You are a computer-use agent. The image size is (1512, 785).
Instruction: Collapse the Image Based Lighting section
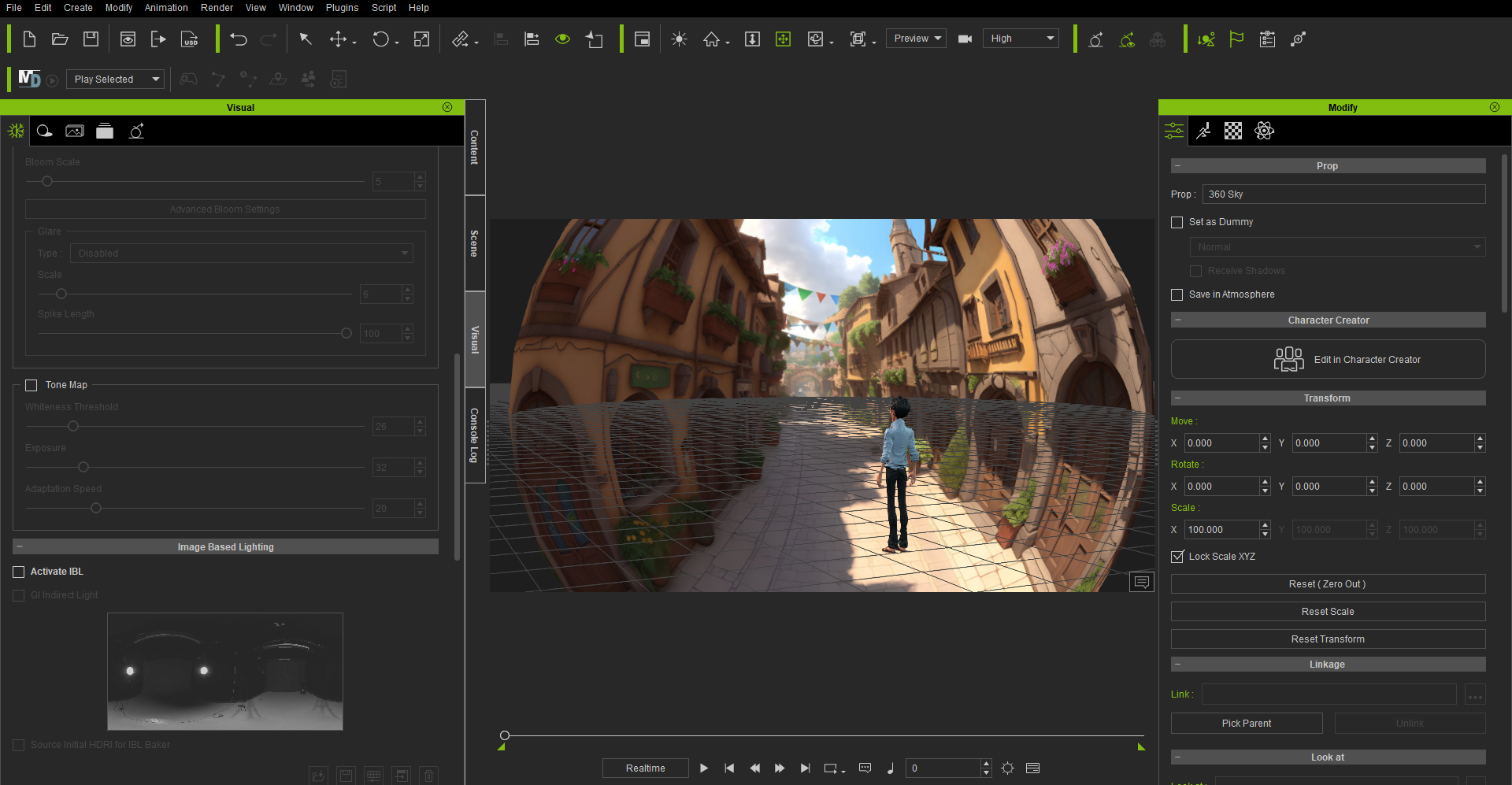click(x=225, y=546)
